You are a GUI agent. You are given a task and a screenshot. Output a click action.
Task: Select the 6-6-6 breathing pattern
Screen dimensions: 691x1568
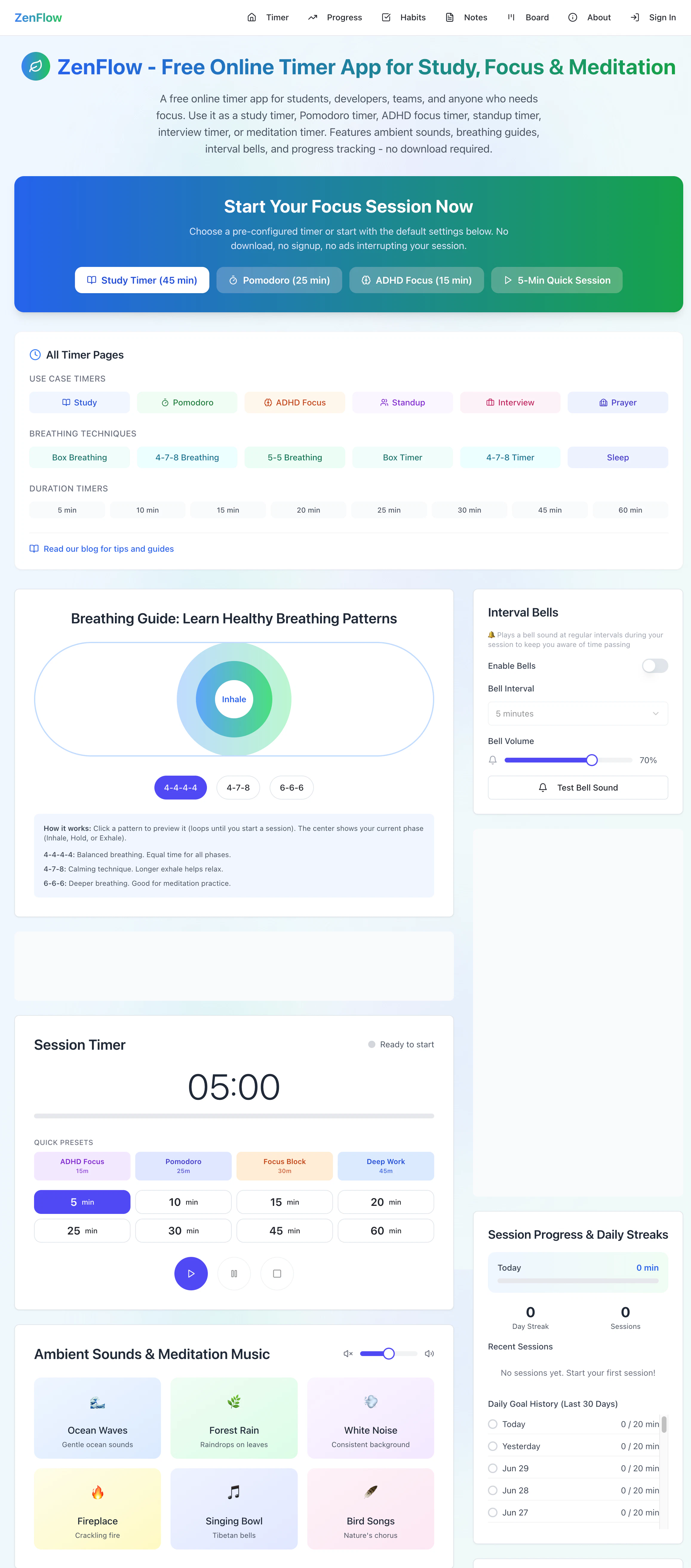tap(292, 788)
